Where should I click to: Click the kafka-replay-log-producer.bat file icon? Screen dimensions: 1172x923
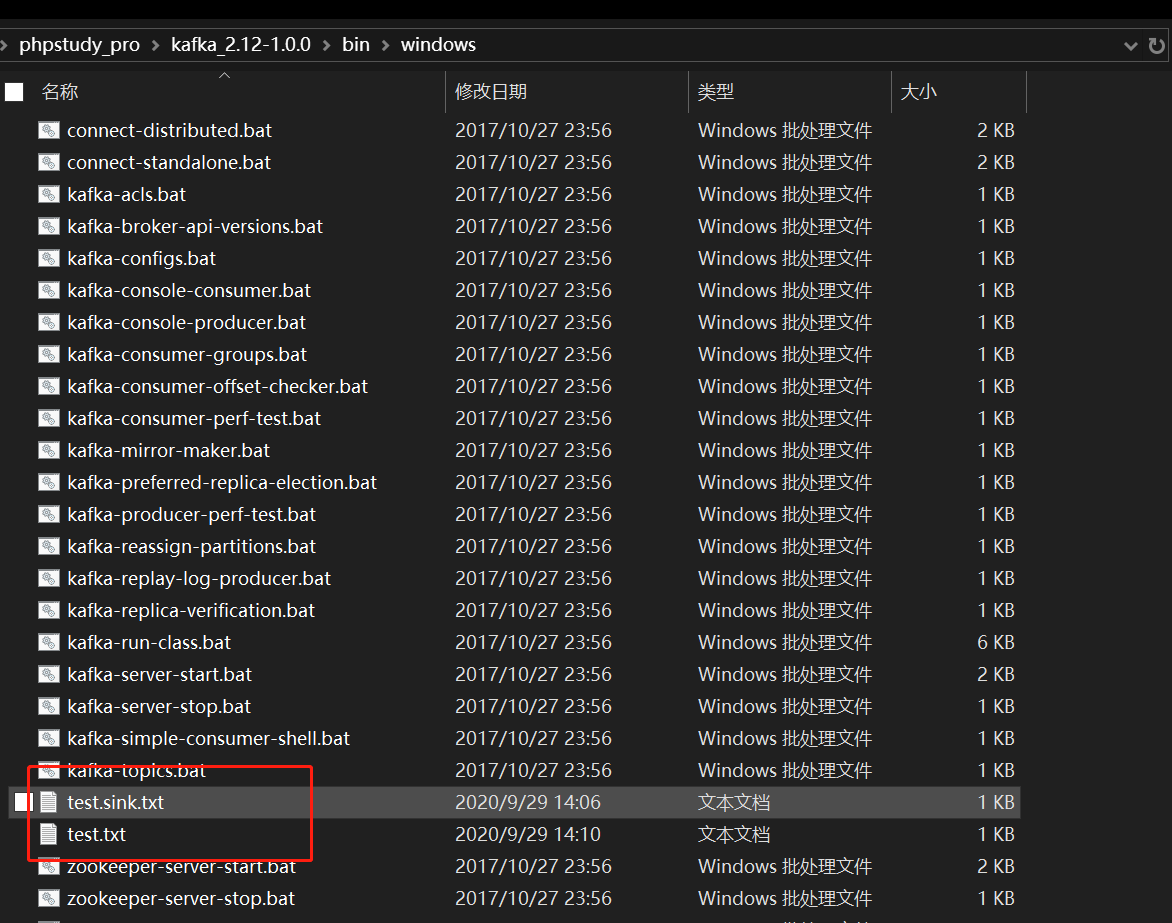pos(49,579)
